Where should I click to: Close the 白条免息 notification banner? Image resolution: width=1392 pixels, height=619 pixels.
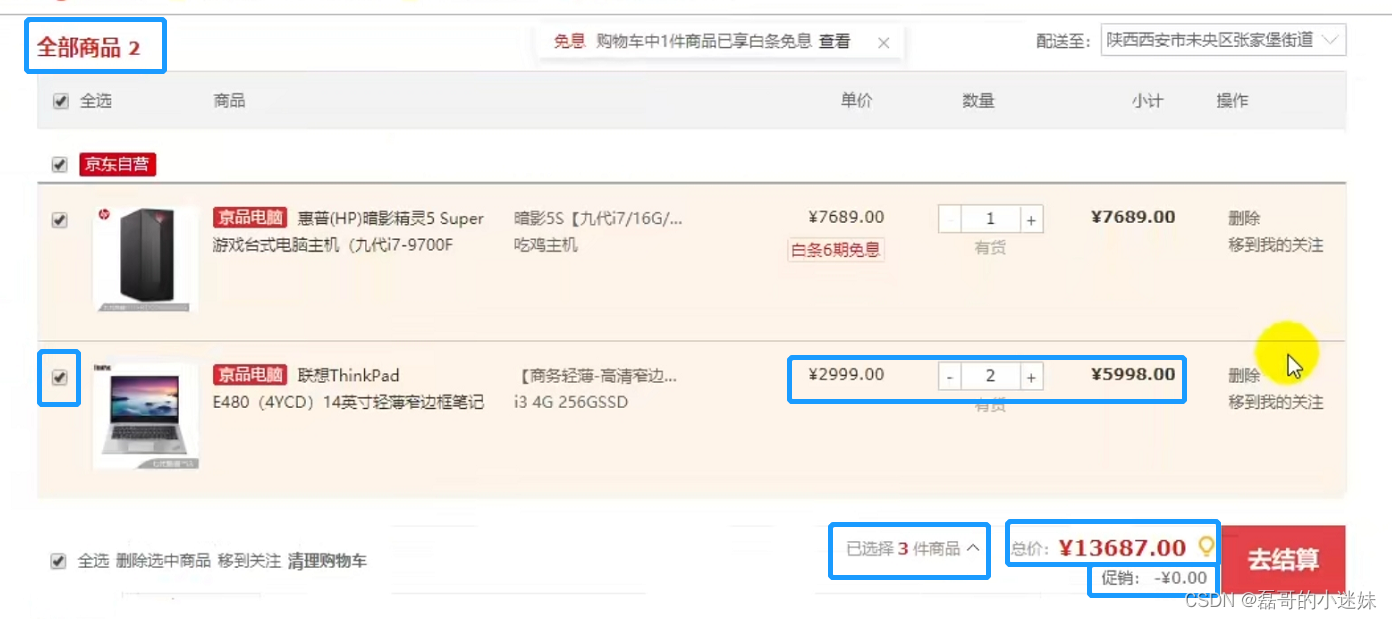[x=883, y=42]
